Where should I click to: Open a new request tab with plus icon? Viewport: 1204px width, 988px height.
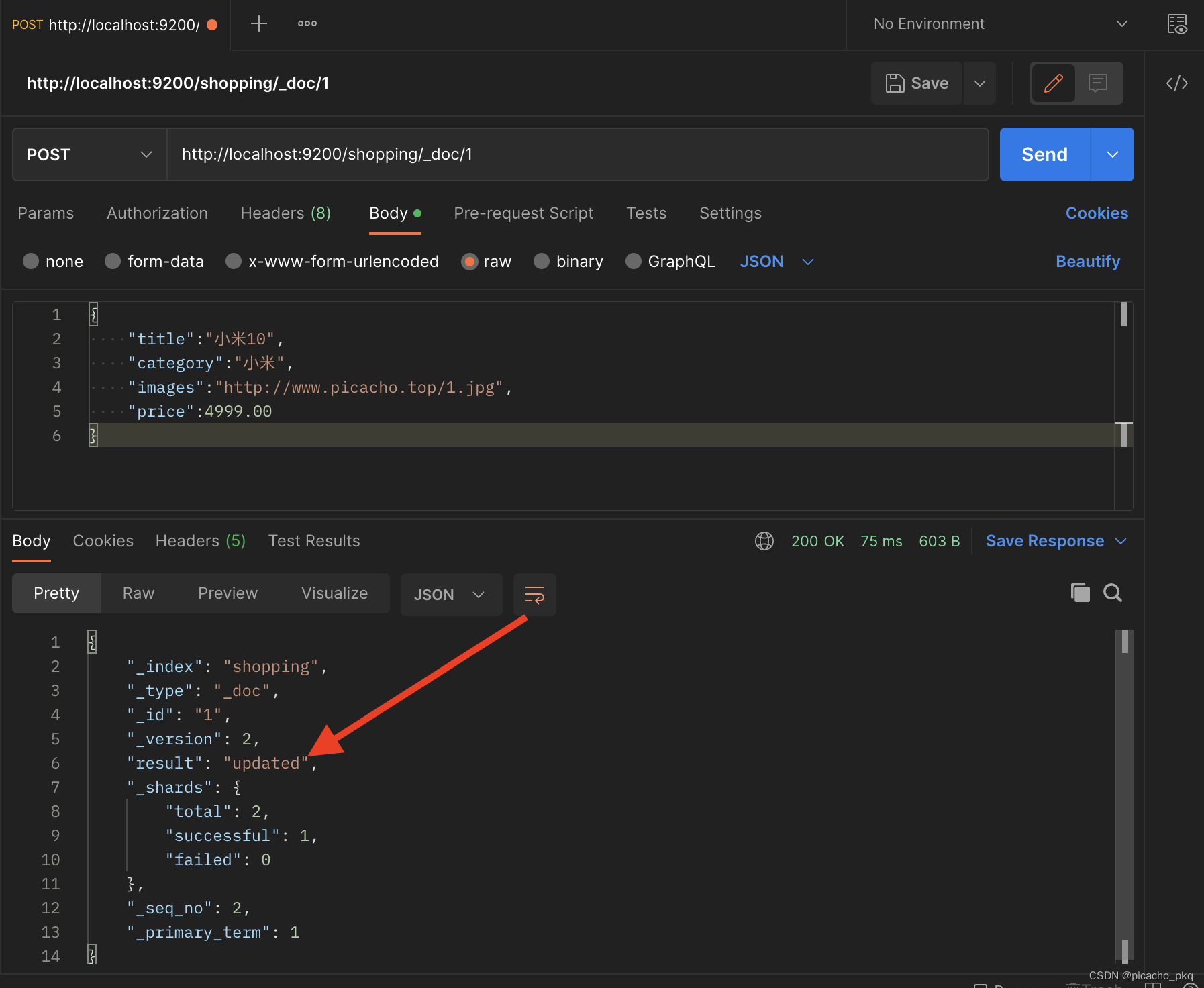pyautogui.click(x=258, y=24)
